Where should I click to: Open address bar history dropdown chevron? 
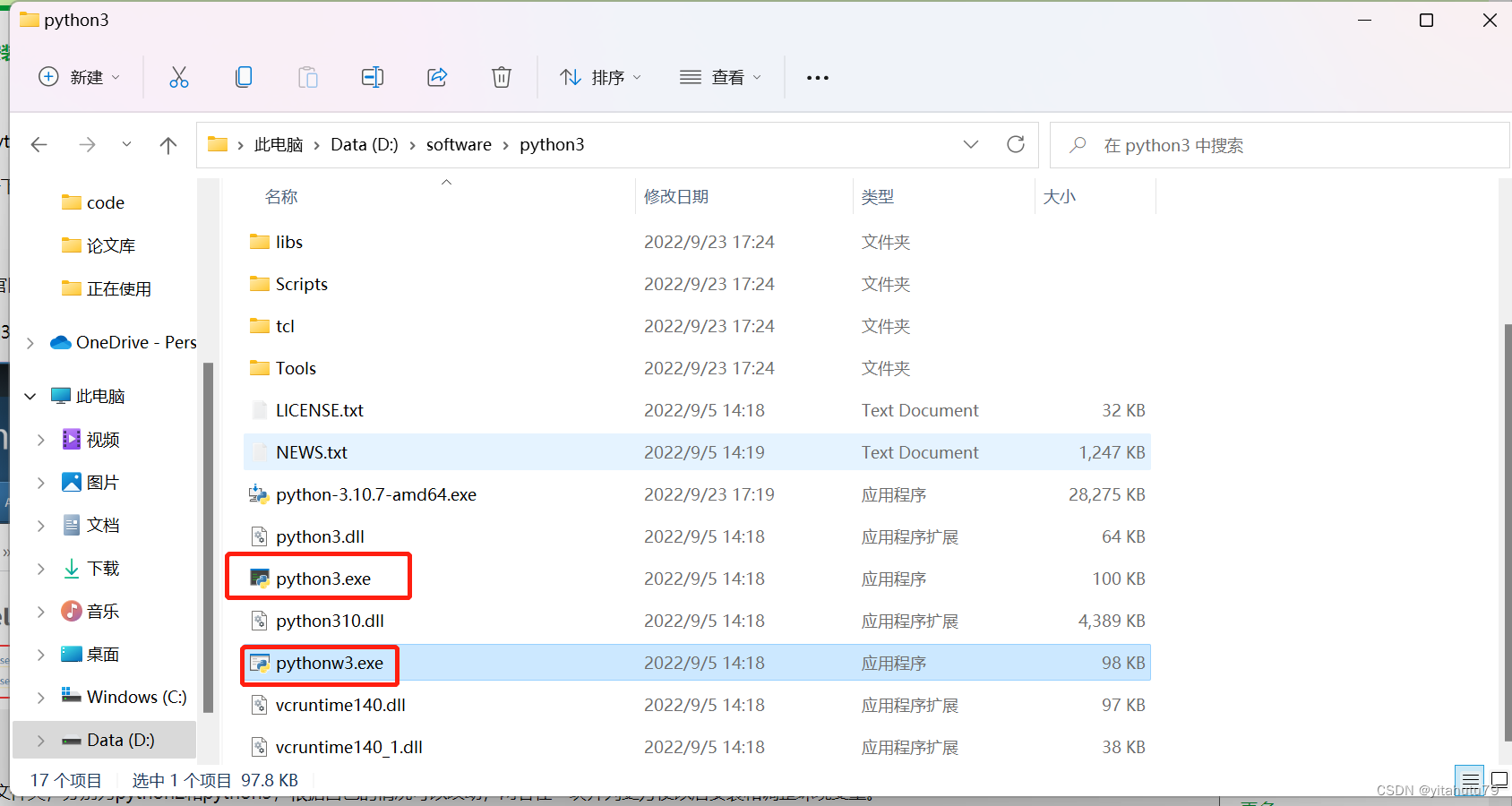tap(971, 144)
